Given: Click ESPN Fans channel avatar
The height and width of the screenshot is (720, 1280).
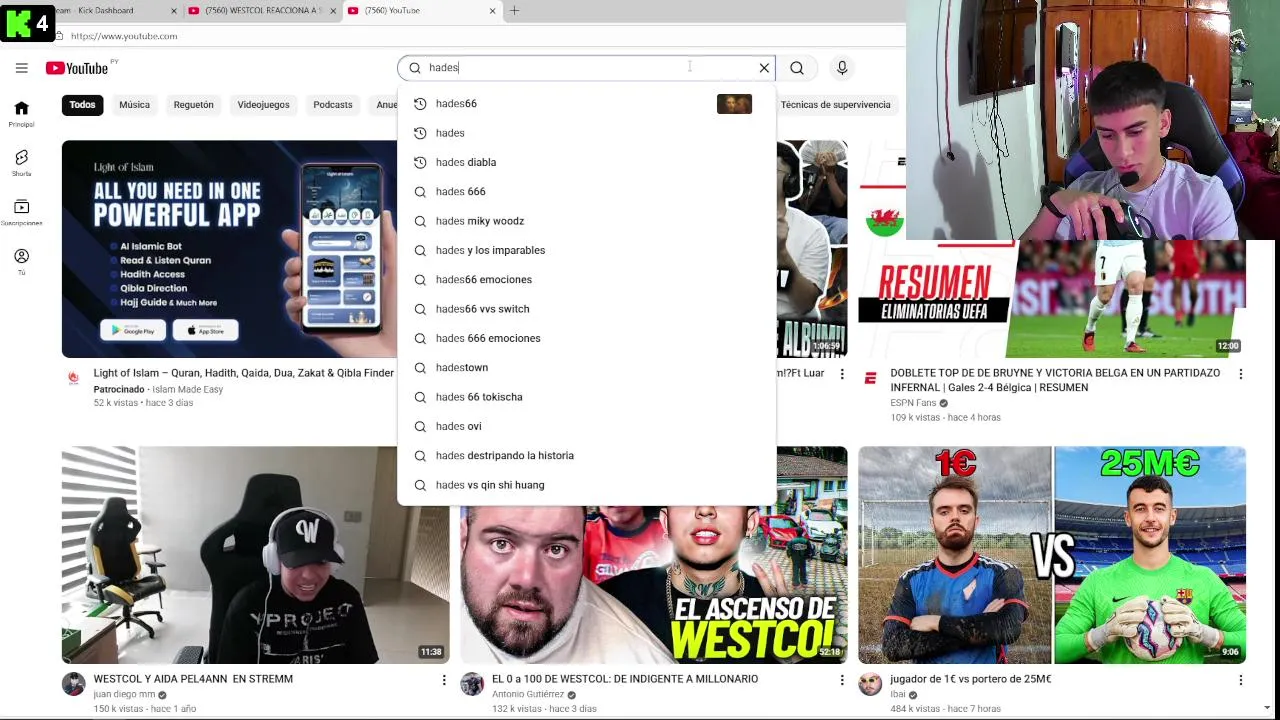Looking at the screenshot, I should [x=870, y=378].
